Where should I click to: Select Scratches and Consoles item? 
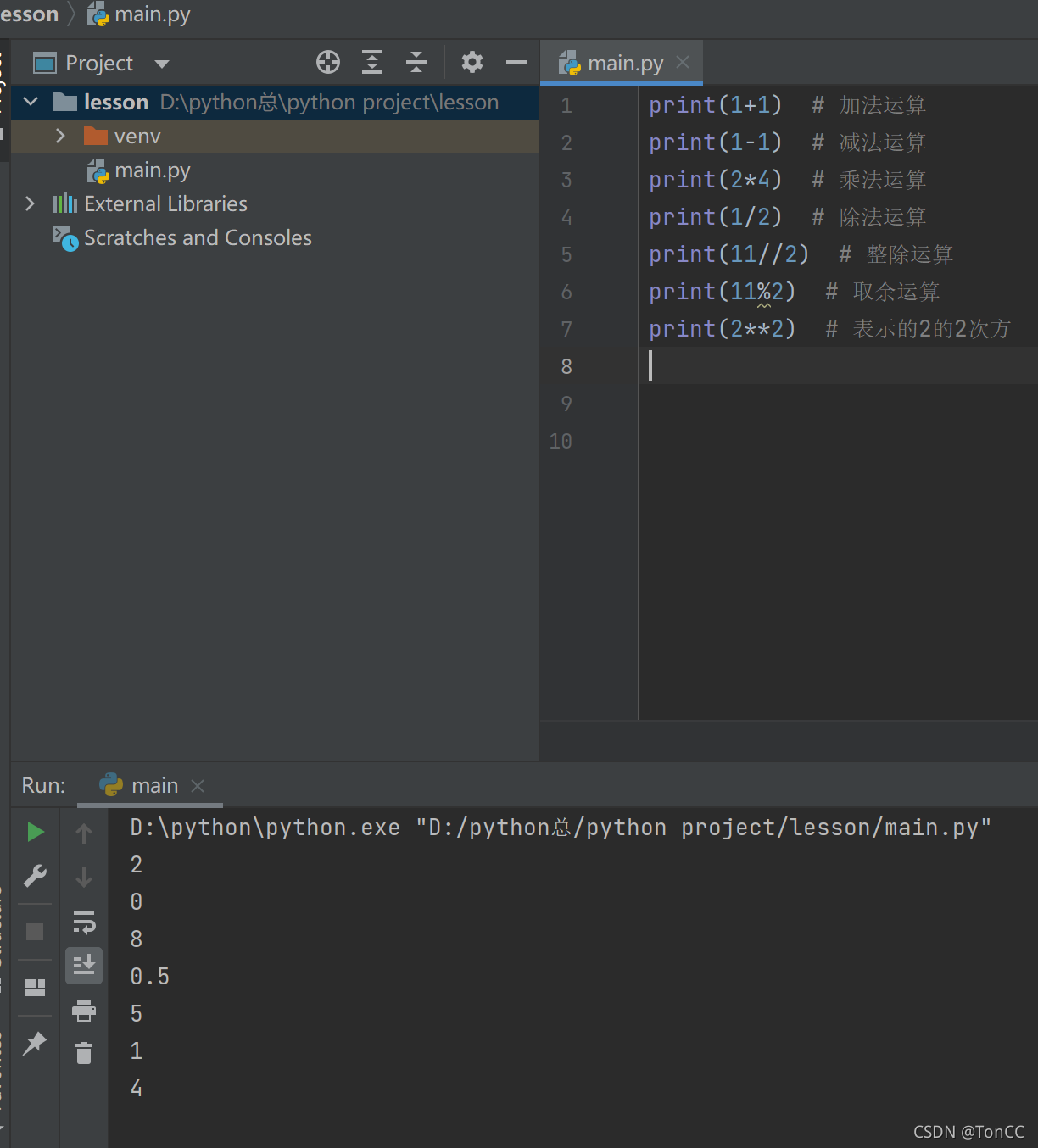[197, 237]
